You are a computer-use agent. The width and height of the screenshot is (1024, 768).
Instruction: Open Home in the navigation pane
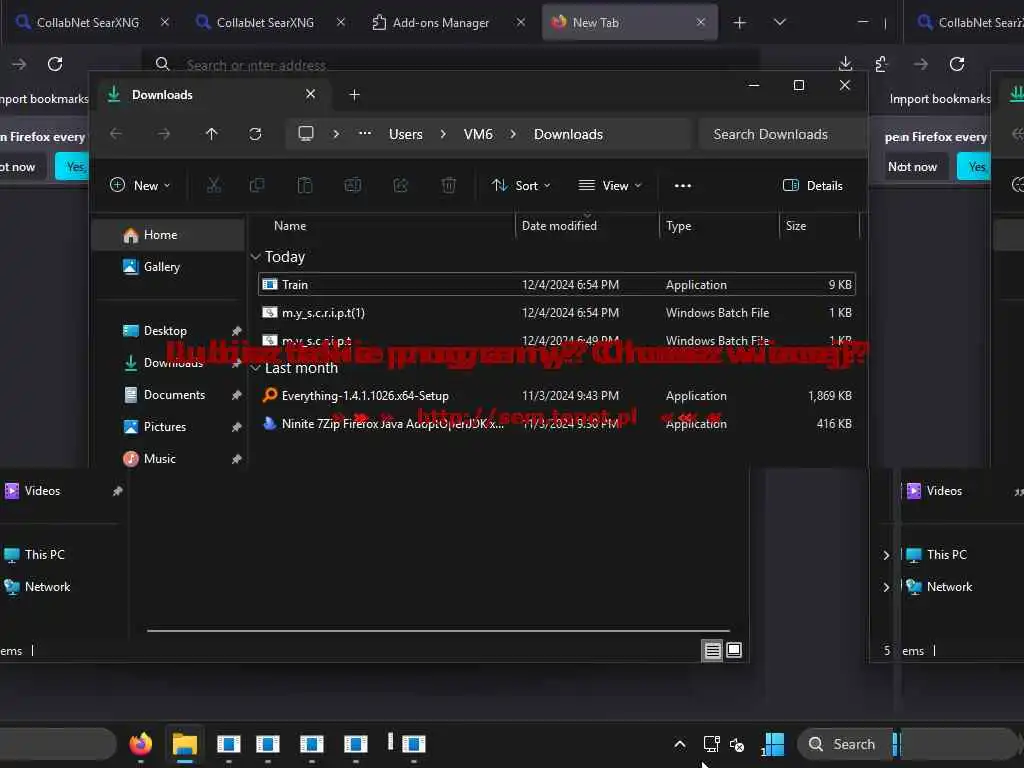[168, 234]
